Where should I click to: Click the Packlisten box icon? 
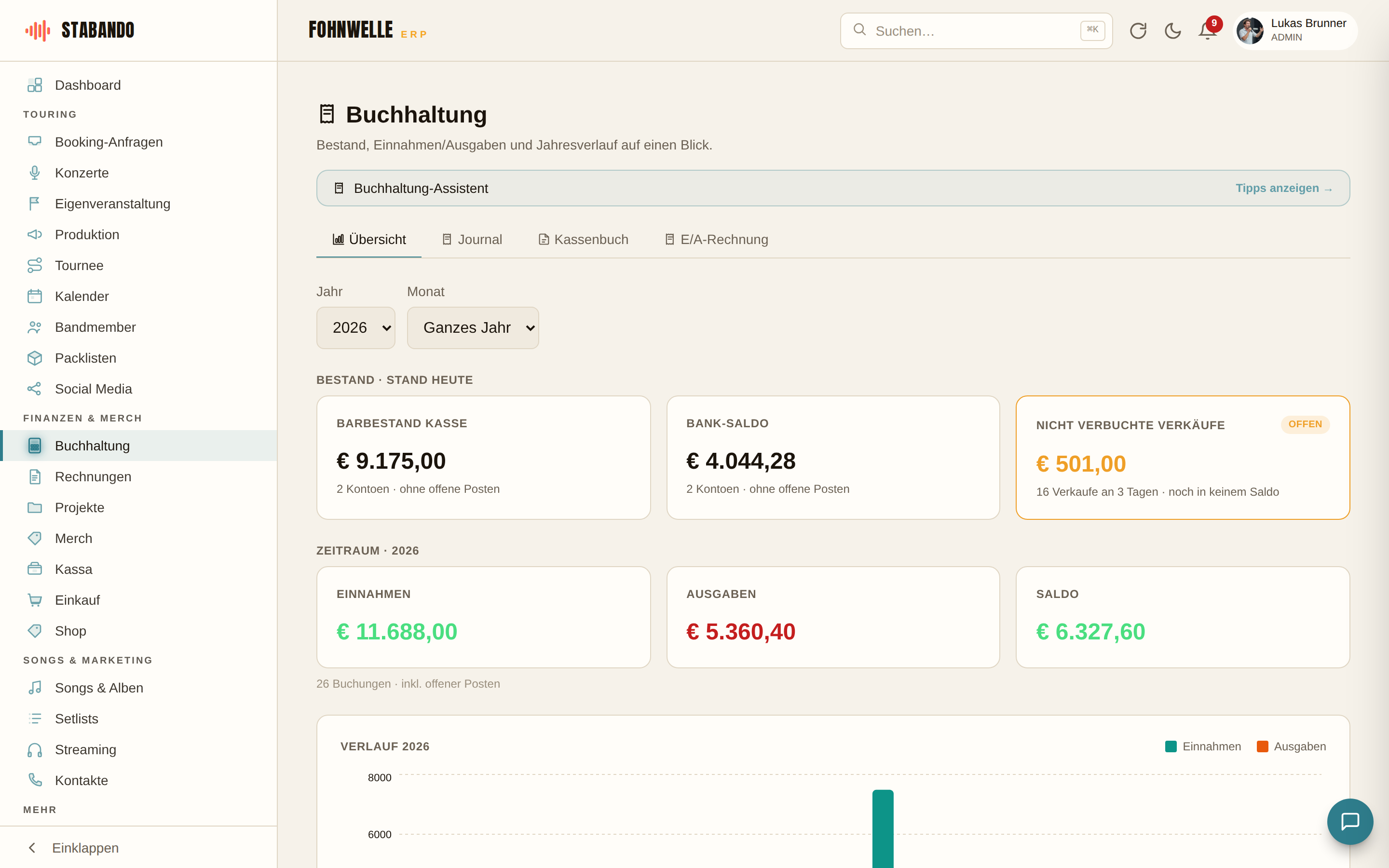[34, 358]
